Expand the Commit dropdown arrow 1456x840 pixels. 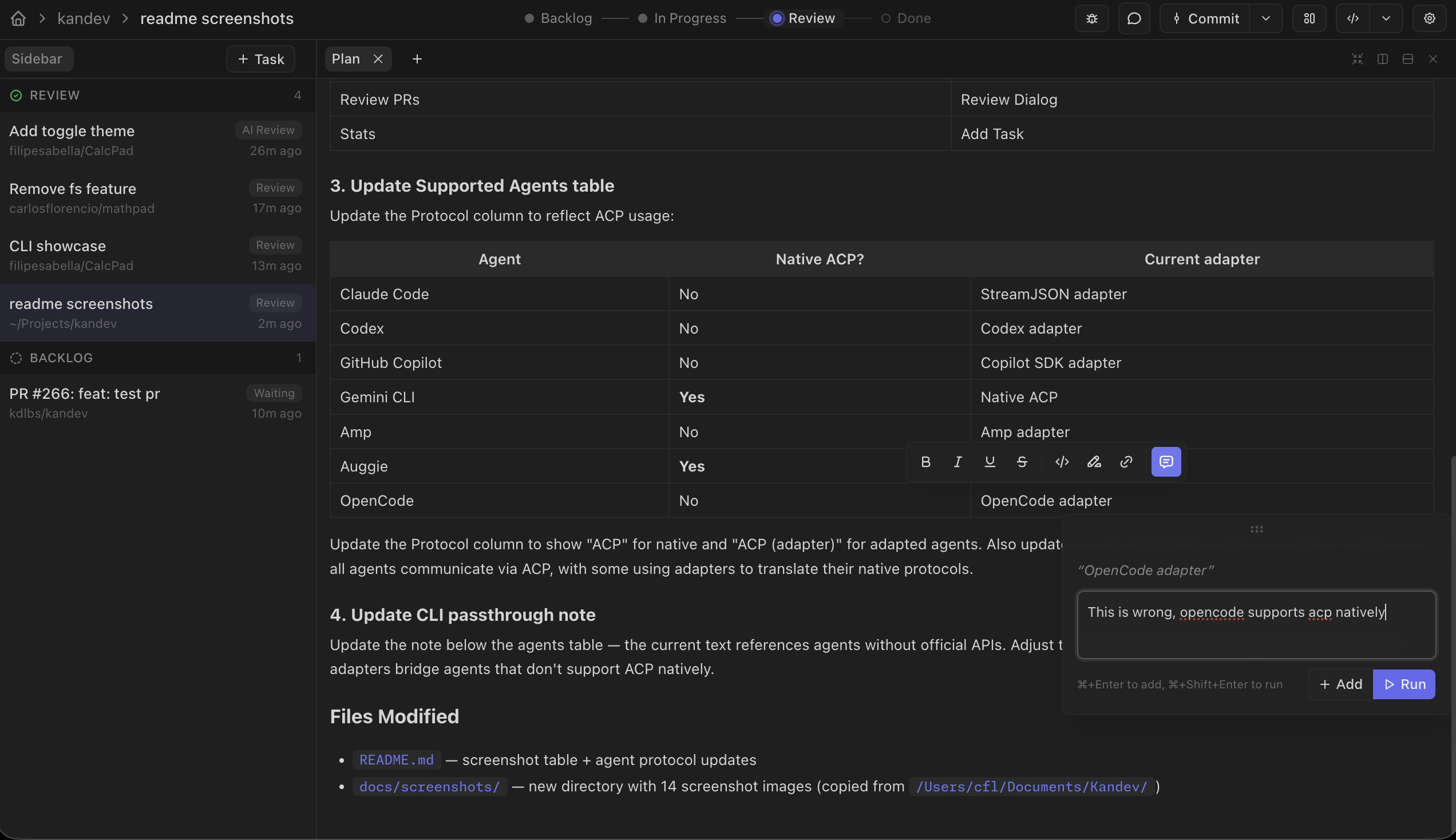[x=1265, y=18]
